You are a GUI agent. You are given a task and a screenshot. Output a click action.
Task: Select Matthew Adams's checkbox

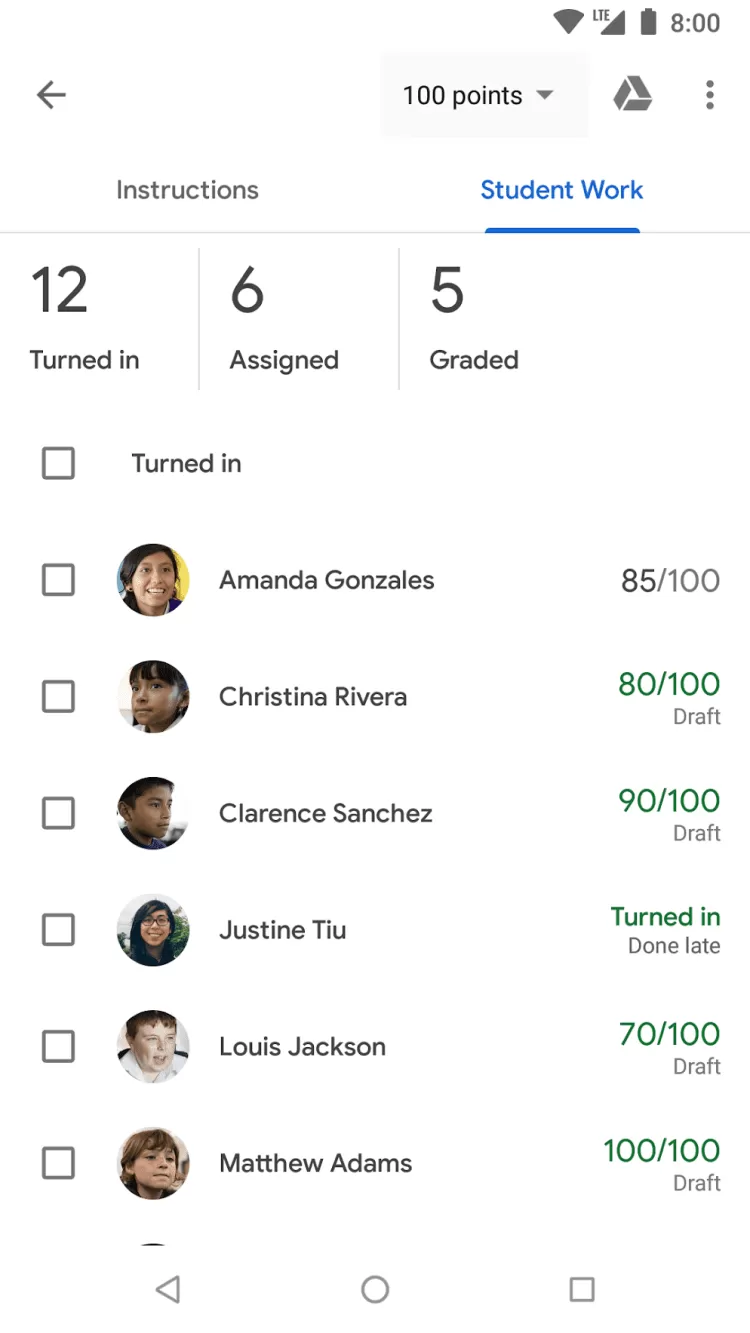[x=58, y=1163]
